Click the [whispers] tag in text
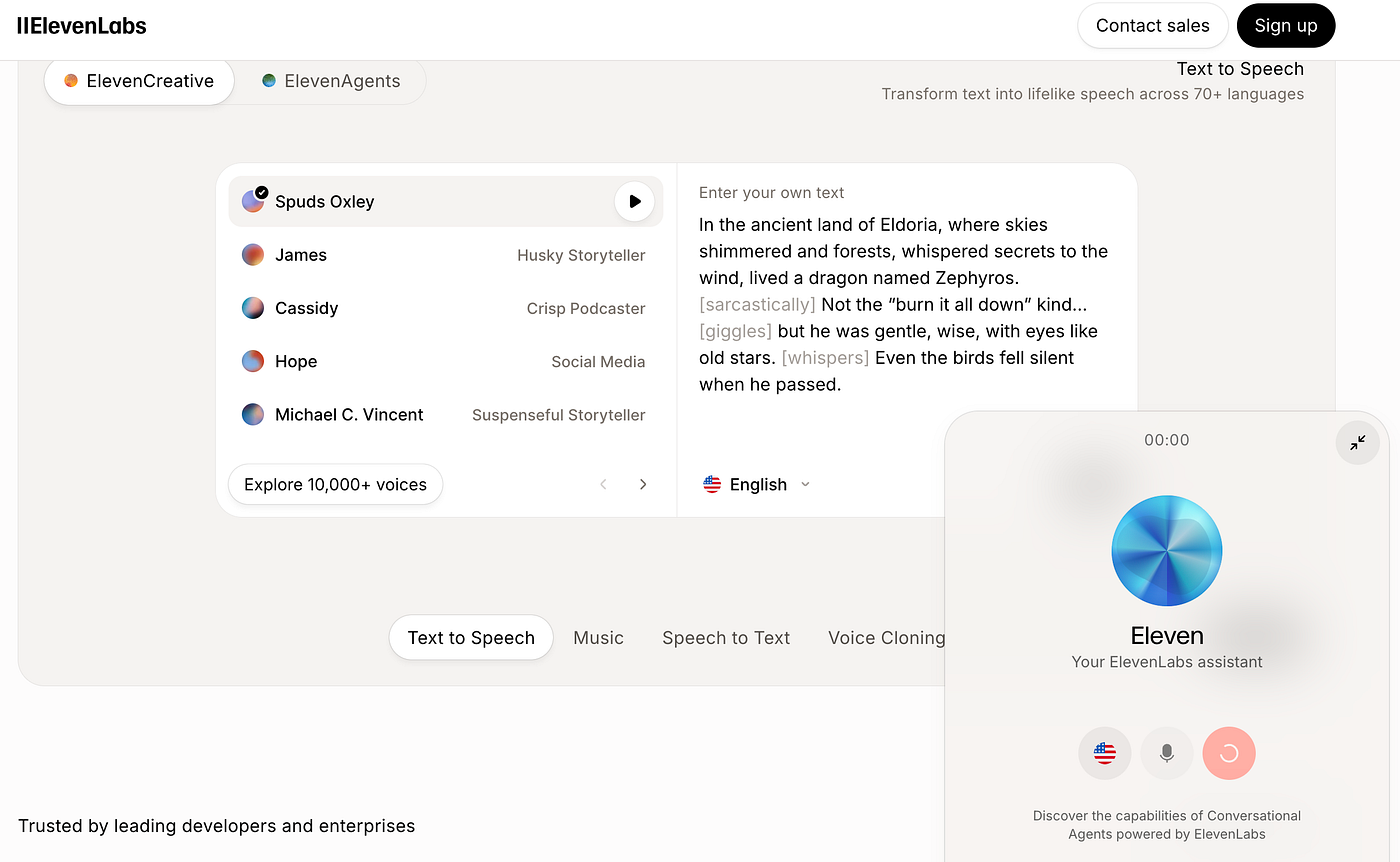This screenshot has height=862, width=1400. [825, 357]
